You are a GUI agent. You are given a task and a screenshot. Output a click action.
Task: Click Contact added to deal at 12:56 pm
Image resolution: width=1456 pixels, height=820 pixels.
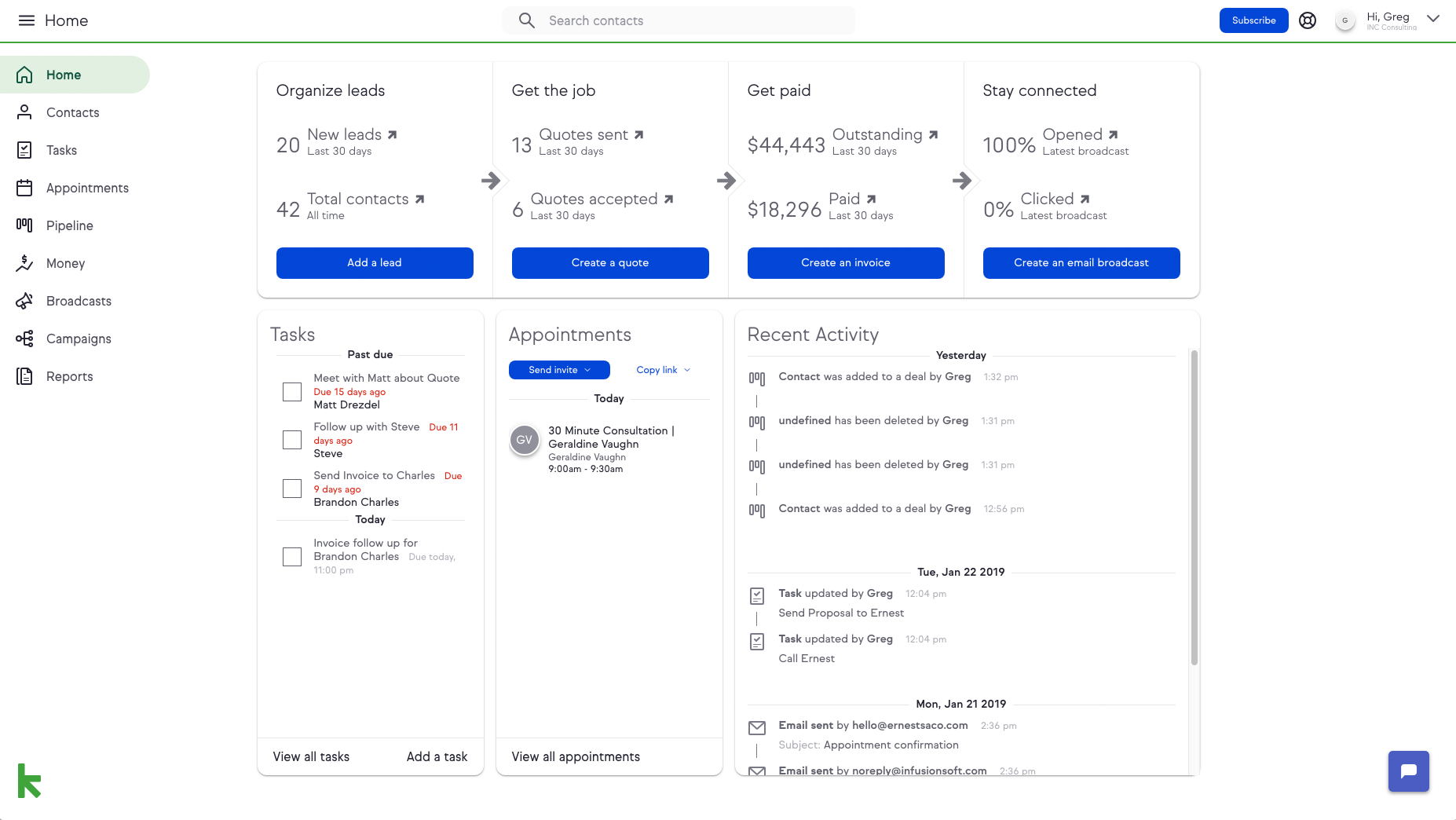click(875, 509)
